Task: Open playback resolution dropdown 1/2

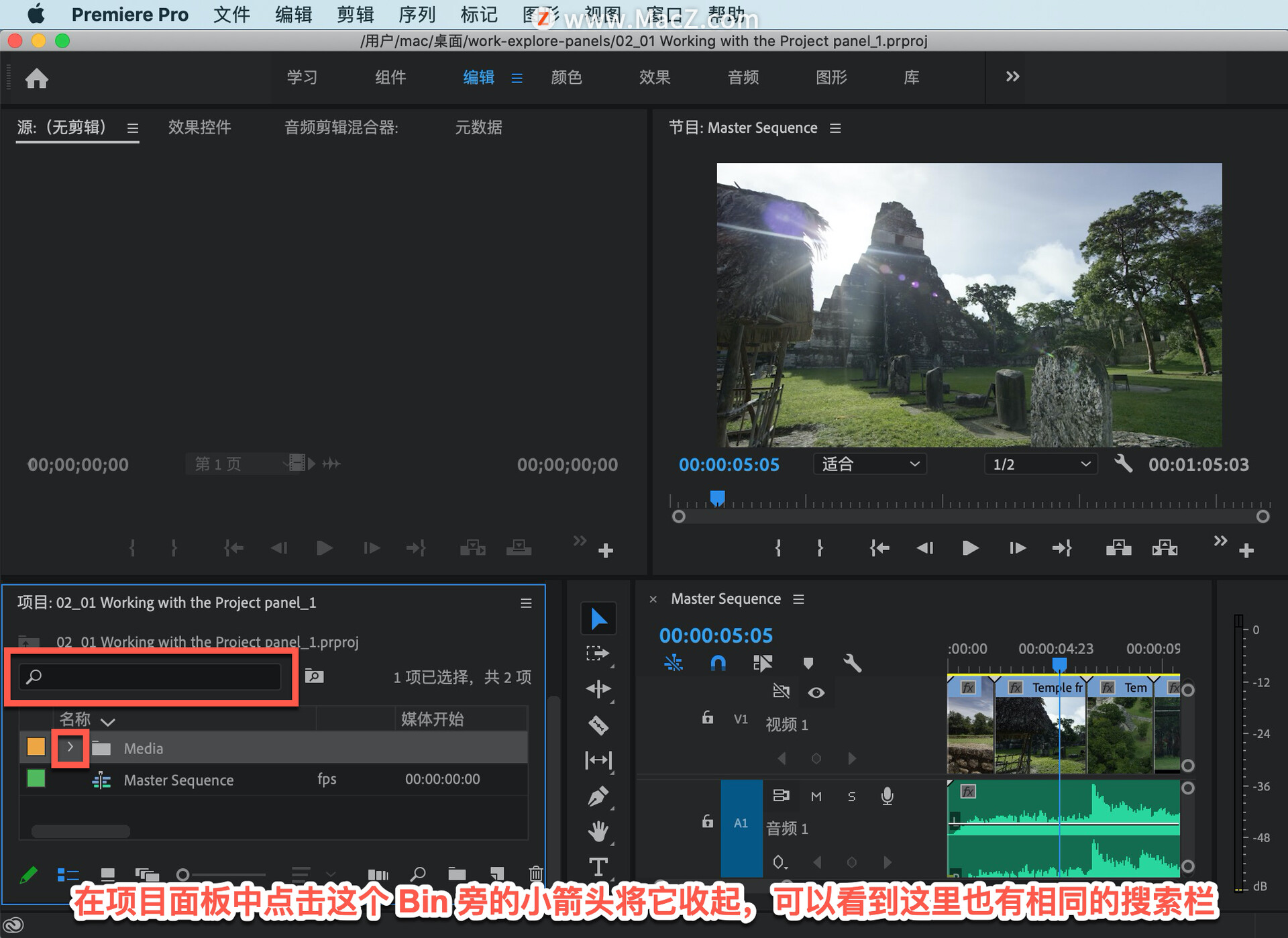Action: pyautogui.click(x=1040, y=464)
